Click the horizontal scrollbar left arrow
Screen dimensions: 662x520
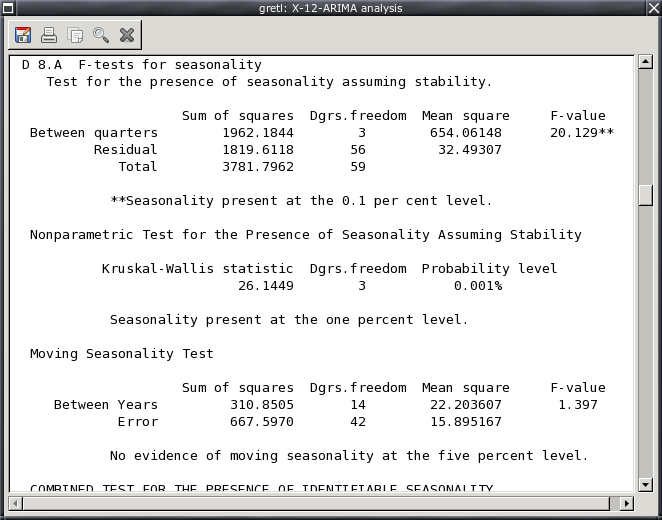click(15, 503)
